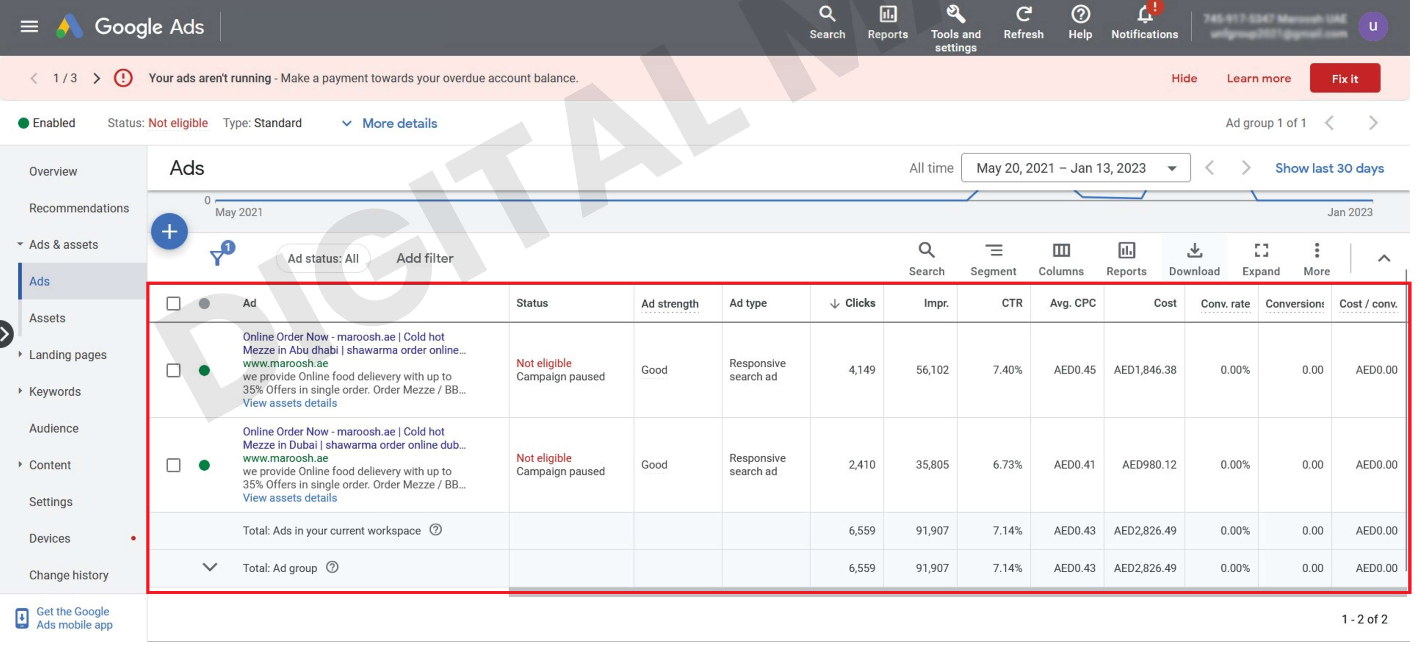Click the Google Ads logo
This screenshot has height=646, width=1416.
tap(129, 27)
